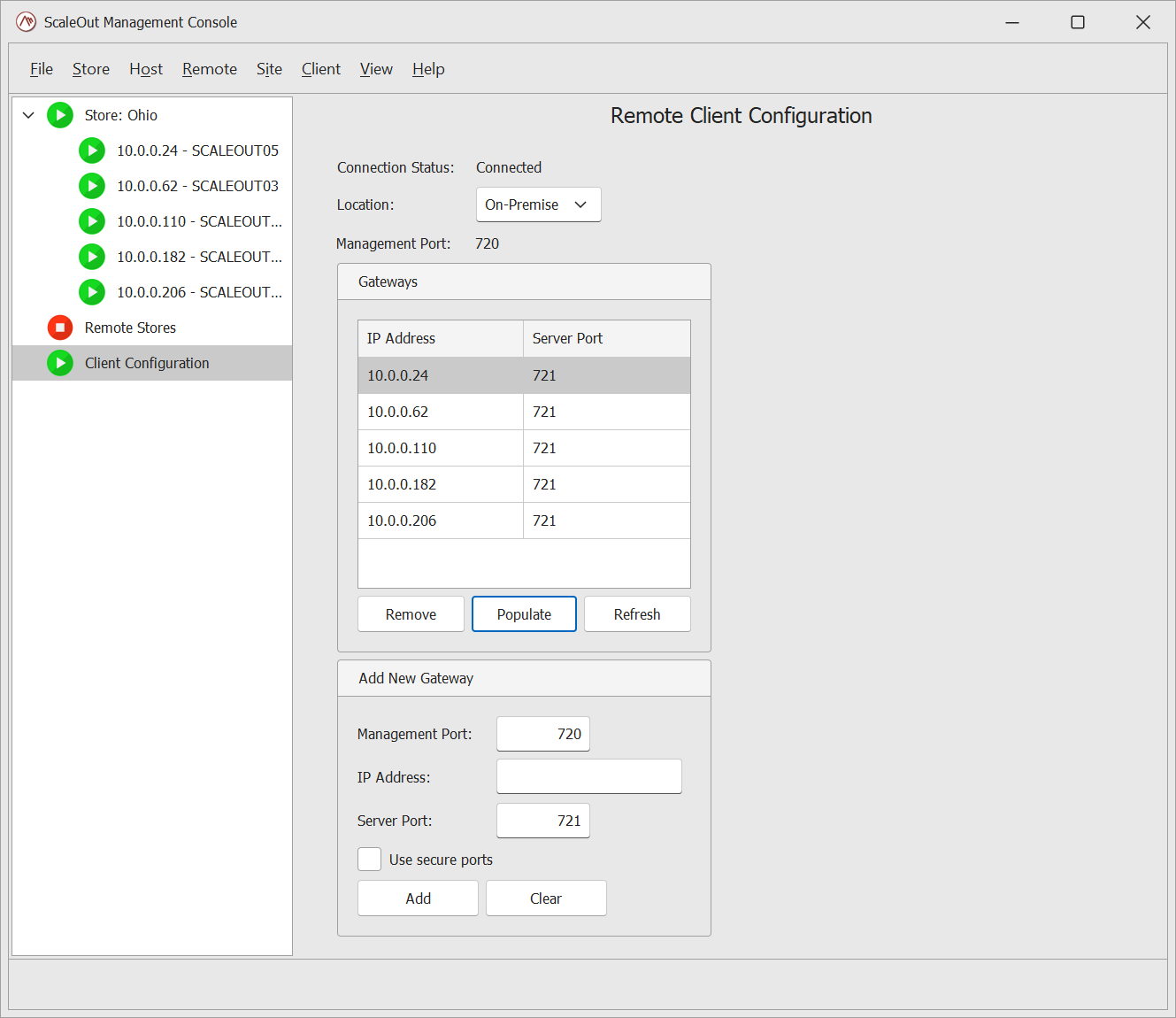Click the Server Port column header
Viewport: 1176px width, 1018px height.
click(607, 338)
